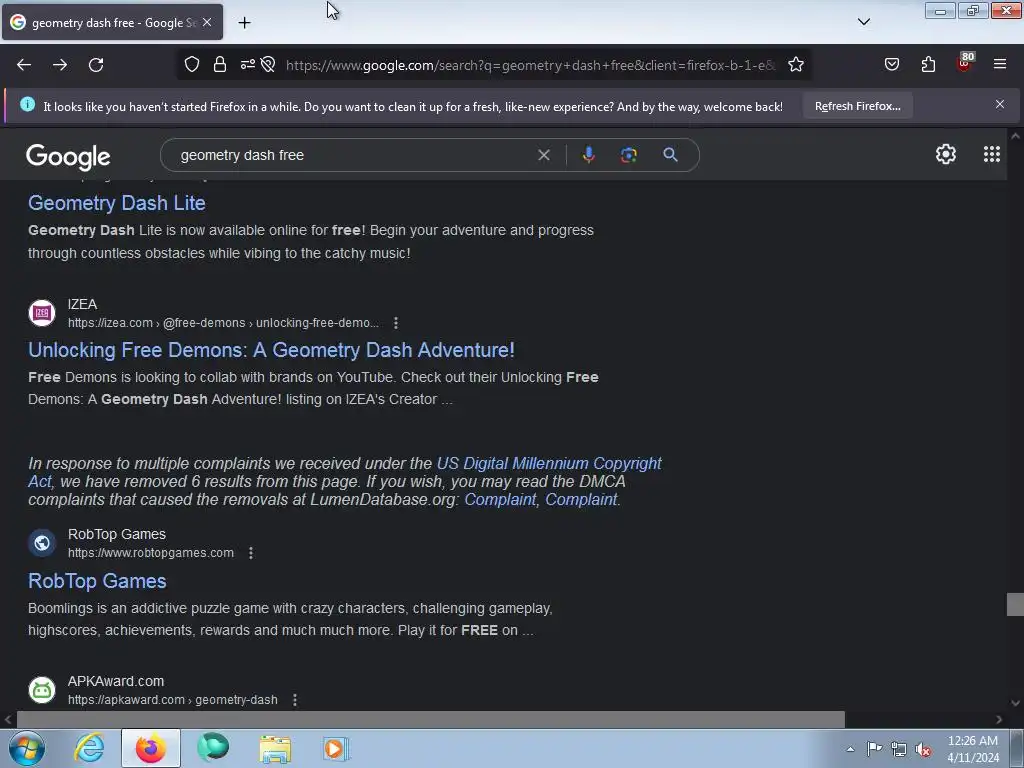The width and height of the screenshot is (1024, 768).
Task: Switch to Firefox taskbar button
Action: tap(151, 748)
